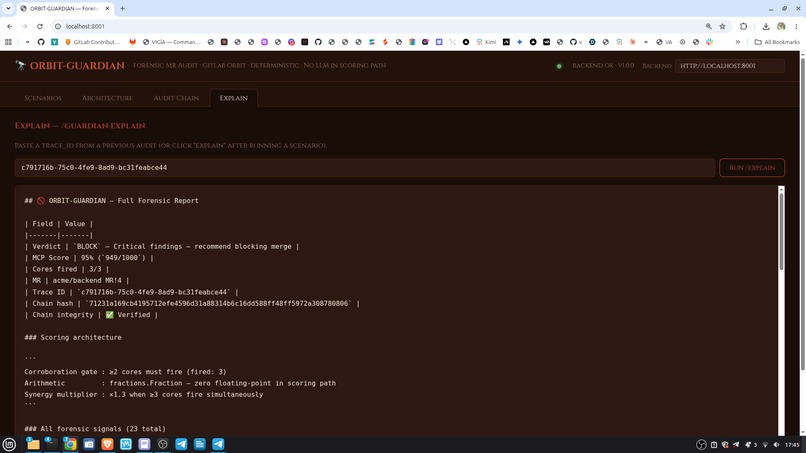Open a new browser tab
Image resolution: width=806 pixels, height=453 pixels.
pos(122,8)
